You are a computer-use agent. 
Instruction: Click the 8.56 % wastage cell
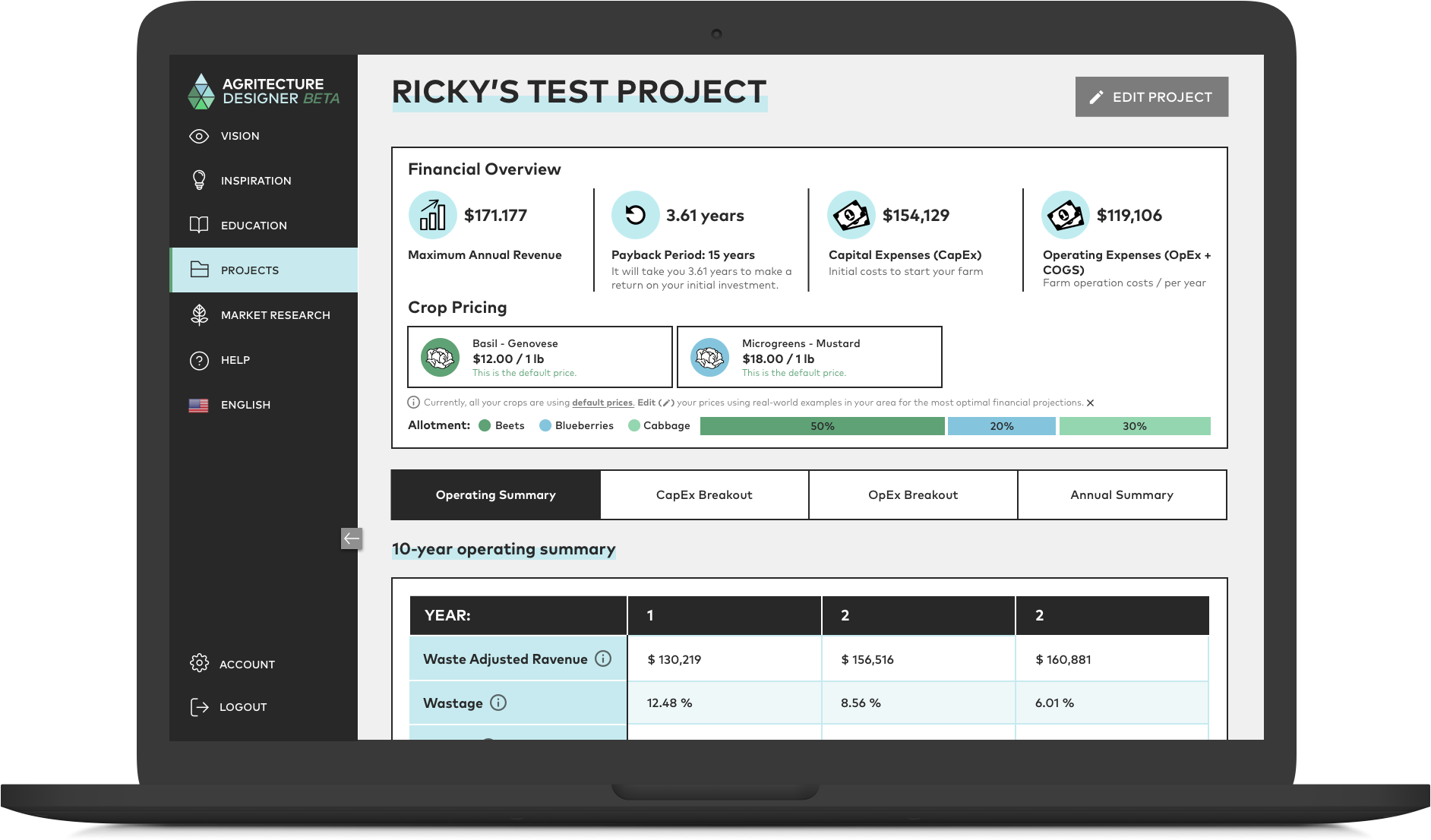point(919,703)
